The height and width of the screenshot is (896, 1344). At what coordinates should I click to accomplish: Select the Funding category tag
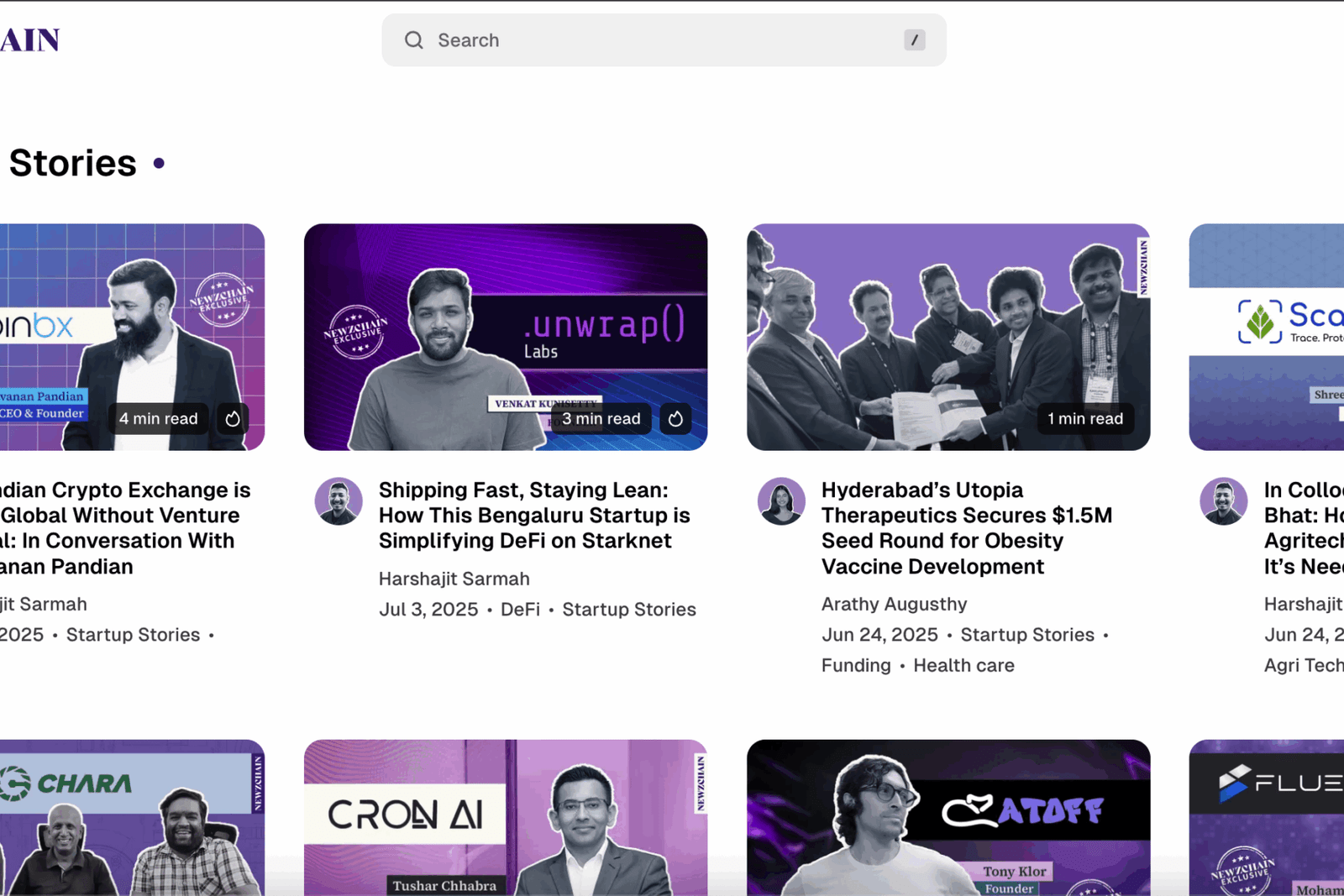coord(856,665)
